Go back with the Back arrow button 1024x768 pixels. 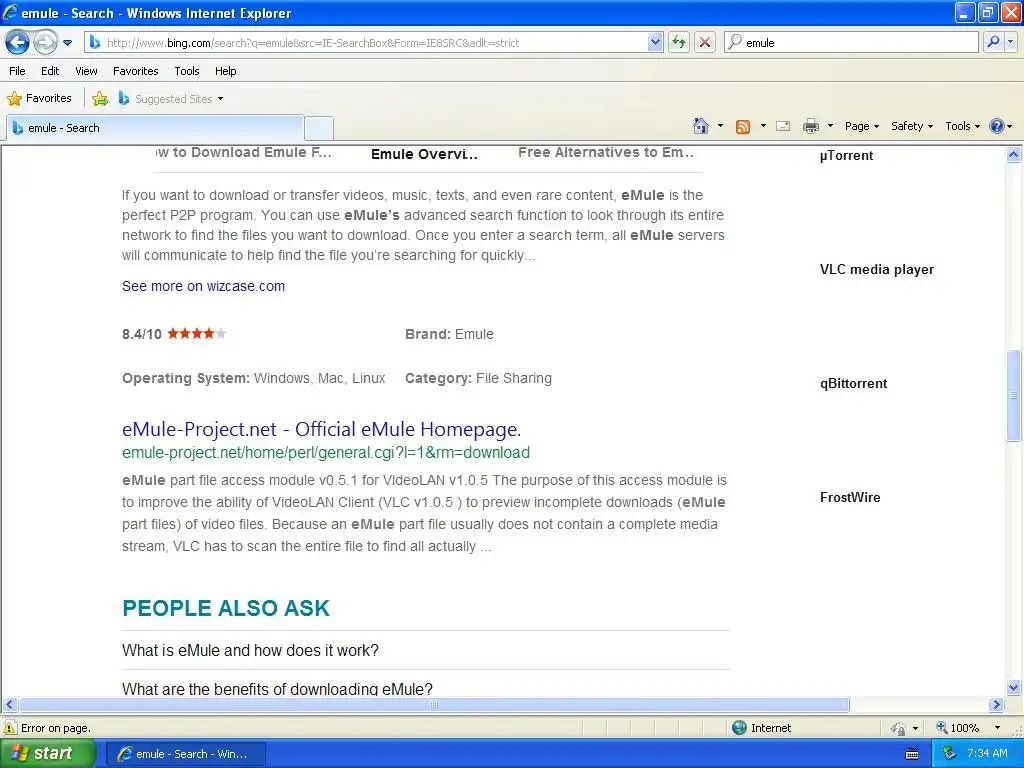pos(17,43)
